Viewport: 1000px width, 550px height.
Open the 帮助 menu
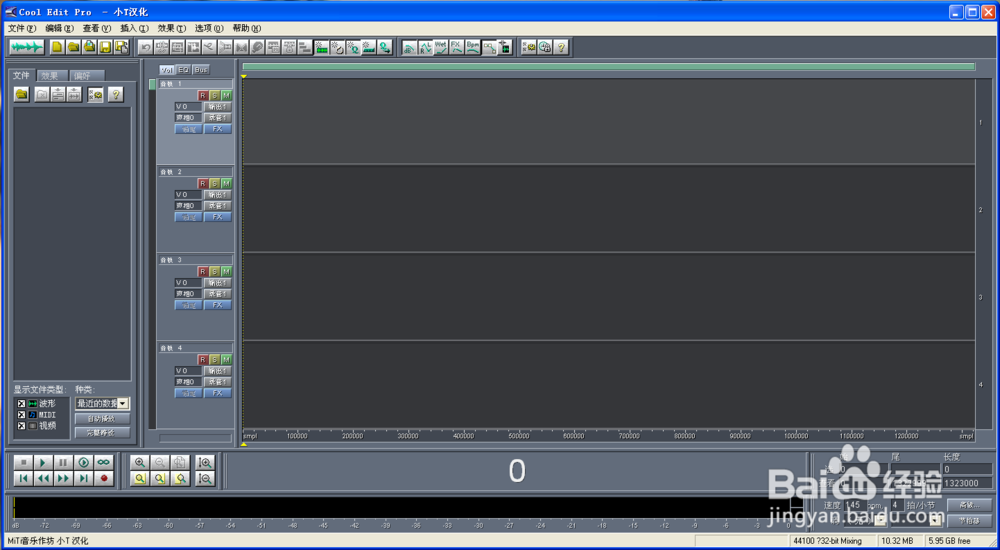point(247,28)
